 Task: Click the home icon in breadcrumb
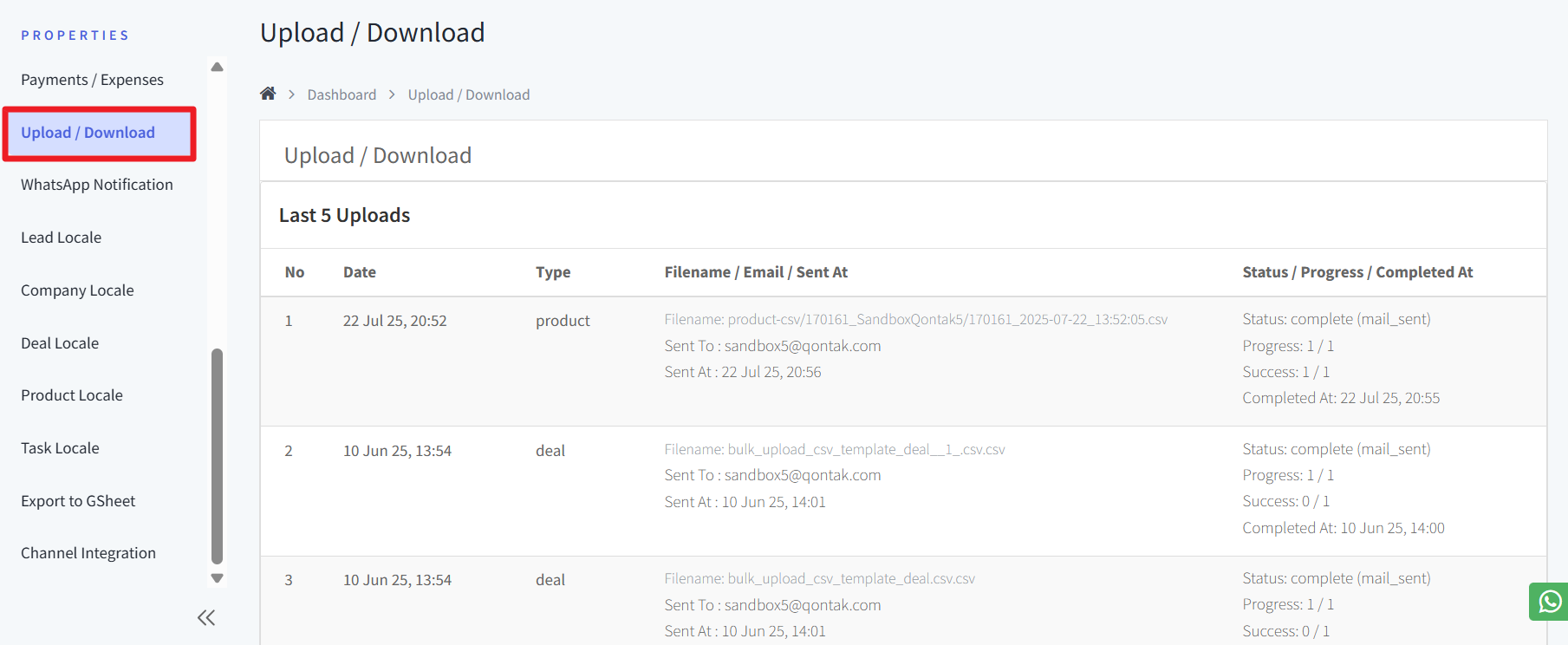click(268, 94)
